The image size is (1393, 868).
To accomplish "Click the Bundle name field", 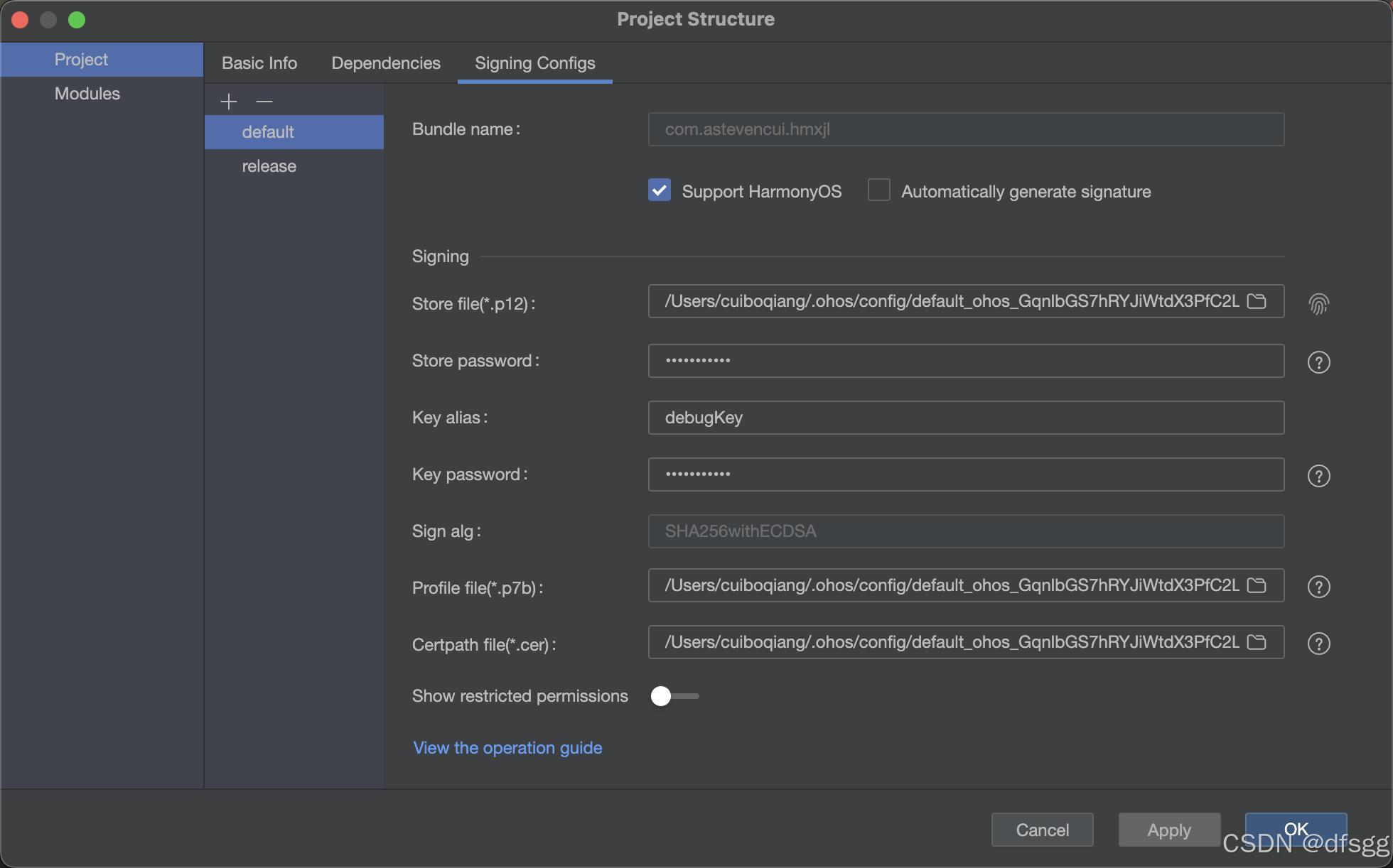I will click(966, 129).
